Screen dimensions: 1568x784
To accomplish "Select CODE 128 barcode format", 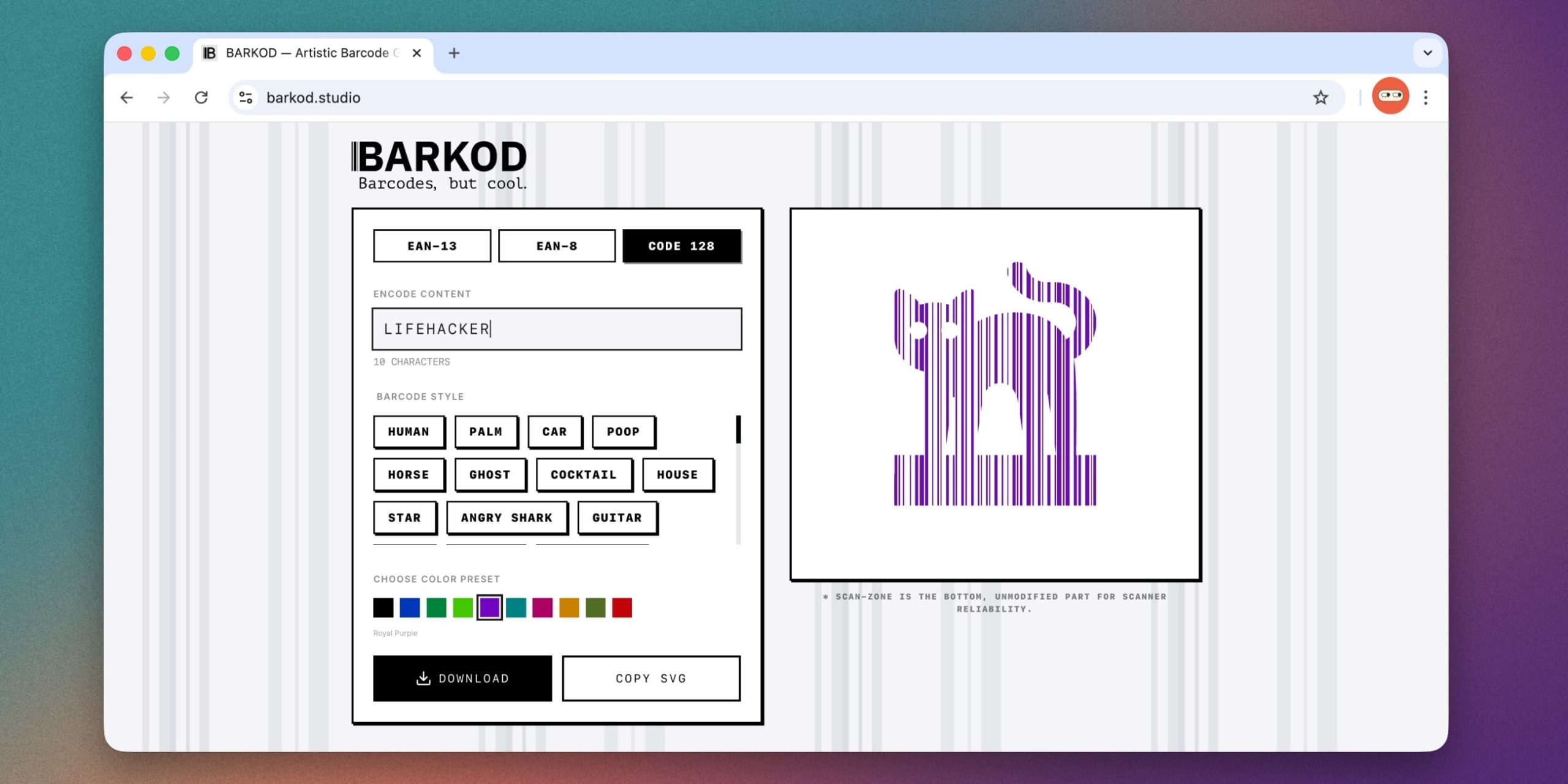I will click(682, 246).
